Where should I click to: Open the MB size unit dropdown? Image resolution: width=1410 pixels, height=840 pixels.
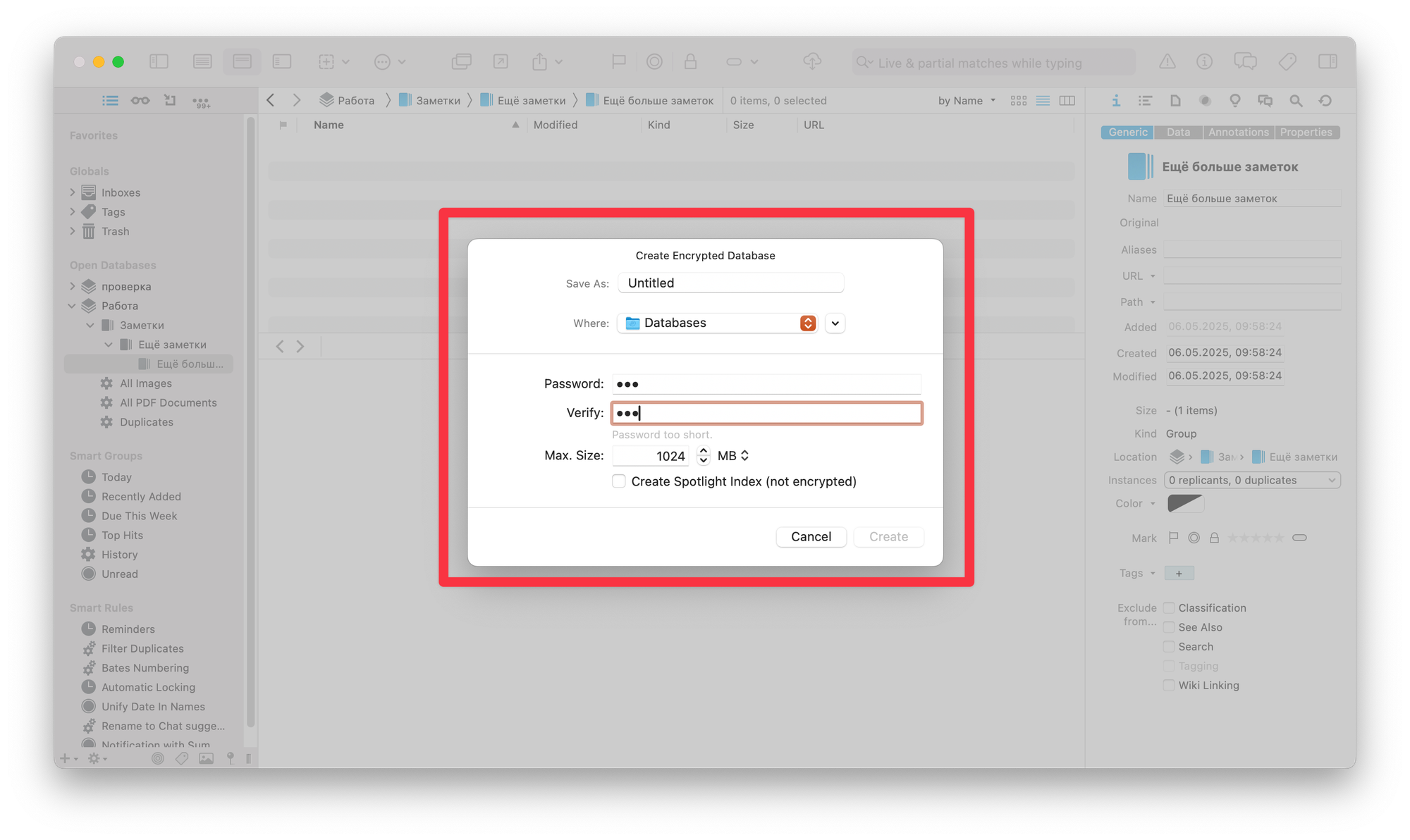click(x=733, y=456)
